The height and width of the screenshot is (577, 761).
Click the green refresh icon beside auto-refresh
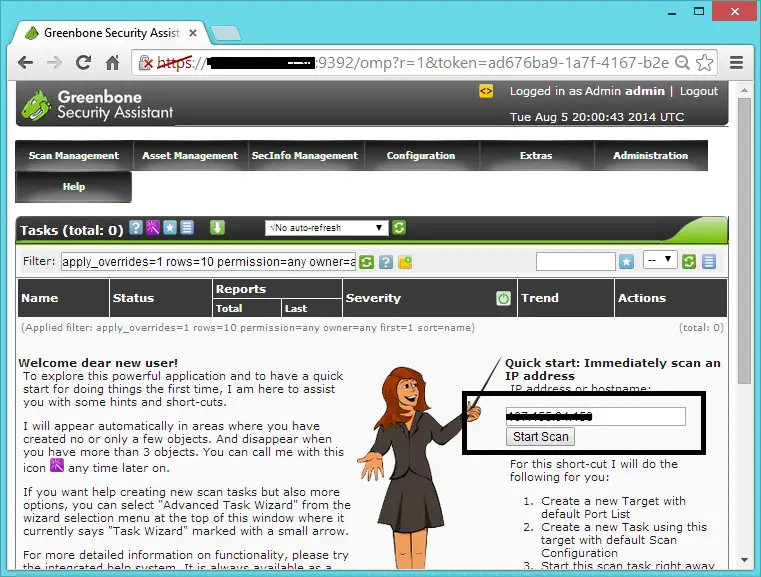399,228
